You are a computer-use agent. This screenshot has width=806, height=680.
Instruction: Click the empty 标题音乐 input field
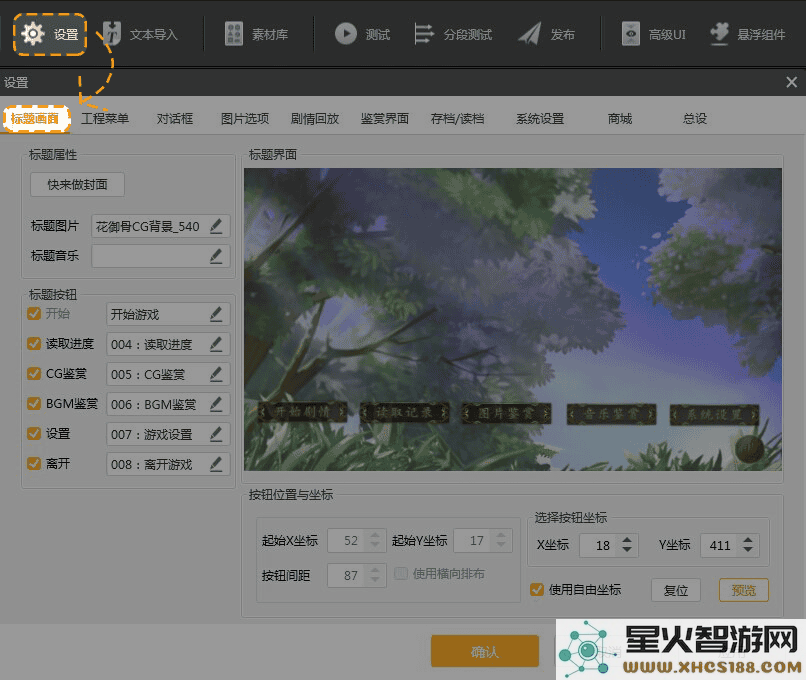160,256
